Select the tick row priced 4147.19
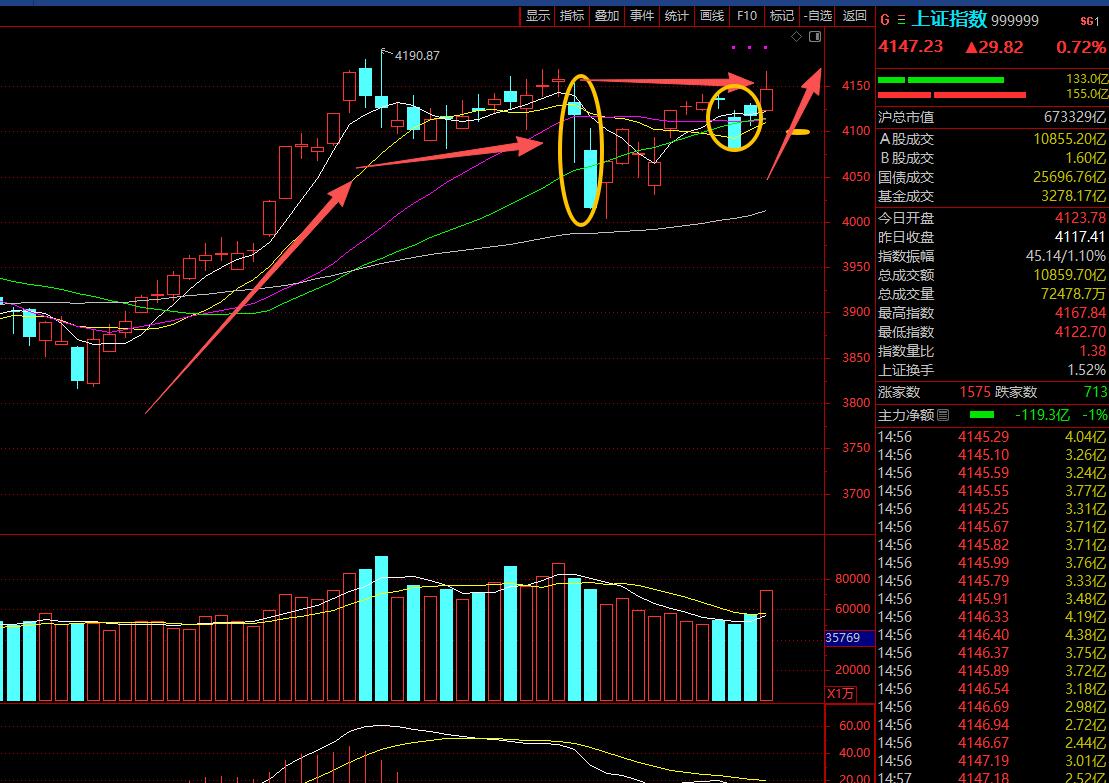 tap(992, 761)
